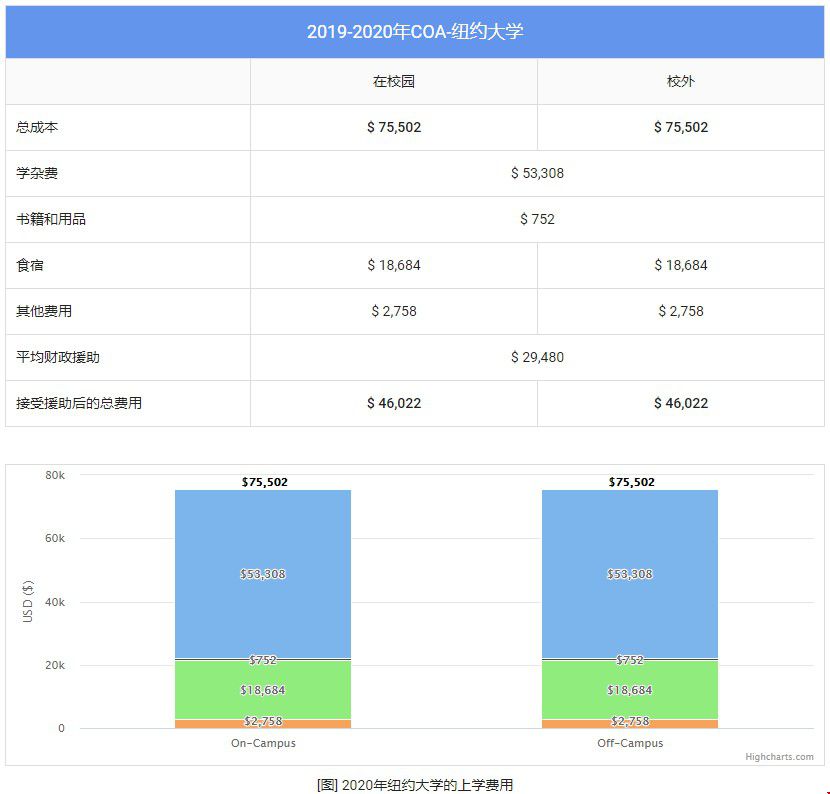The height and width of the screenshot is (794, 830).
Task: Click the Off-Campus $75,502 total label above bar
Action: pyautogui.click(x=631, y=482)
